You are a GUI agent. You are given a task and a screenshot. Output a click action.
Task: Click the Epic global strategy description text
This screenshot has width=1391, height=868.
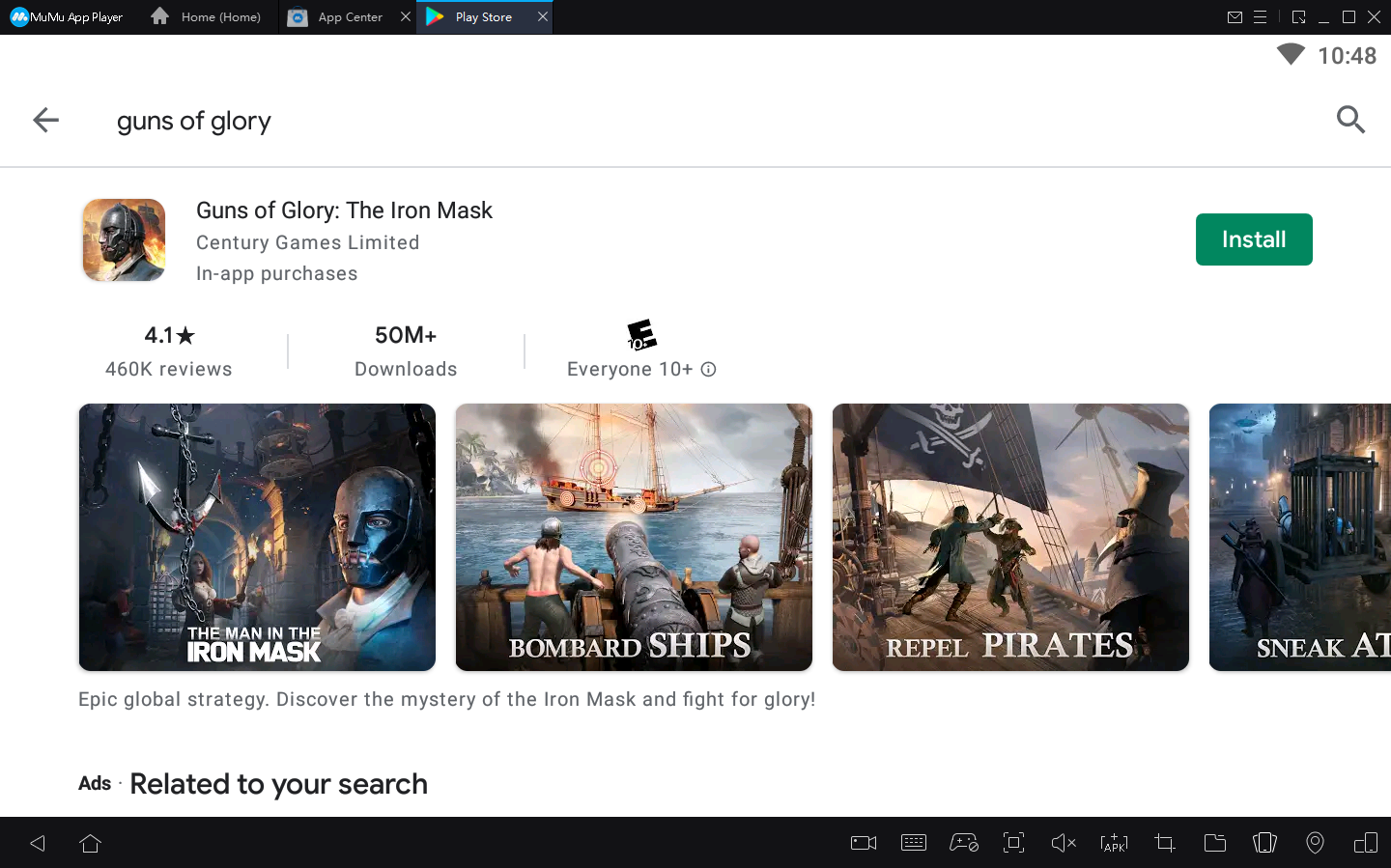click(x=446, y=699)
